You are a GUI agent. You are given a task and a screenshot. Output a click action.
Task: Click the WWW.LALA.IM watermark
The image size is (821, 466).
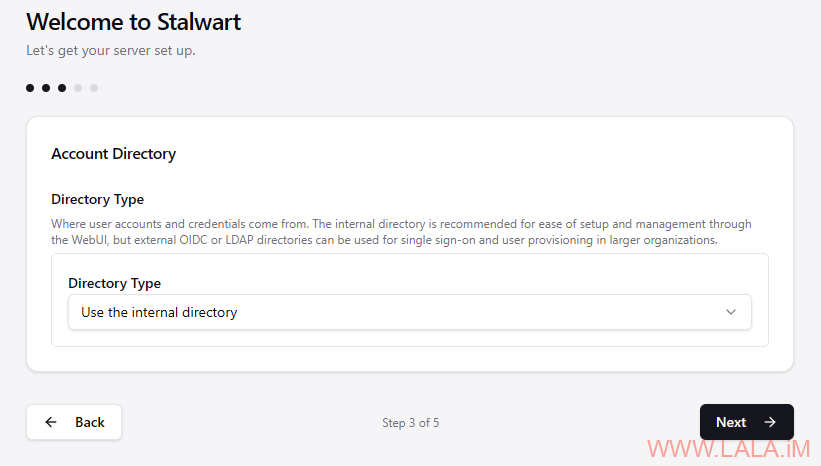click(x=729, y=449)
